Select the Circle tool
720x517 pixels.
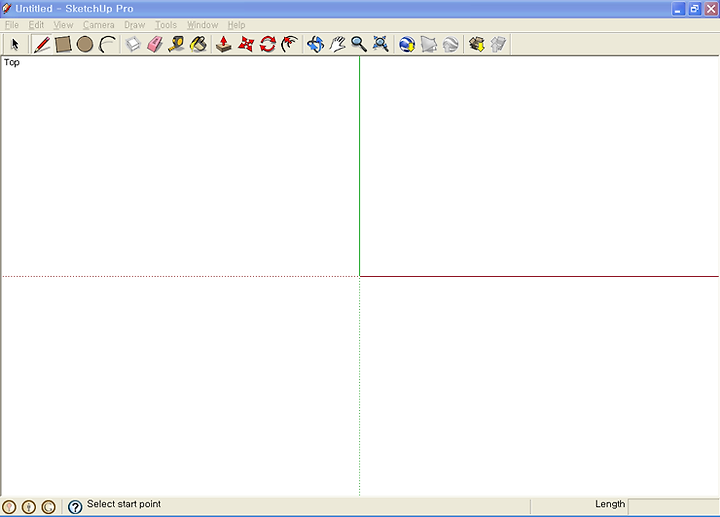point(85,45)
